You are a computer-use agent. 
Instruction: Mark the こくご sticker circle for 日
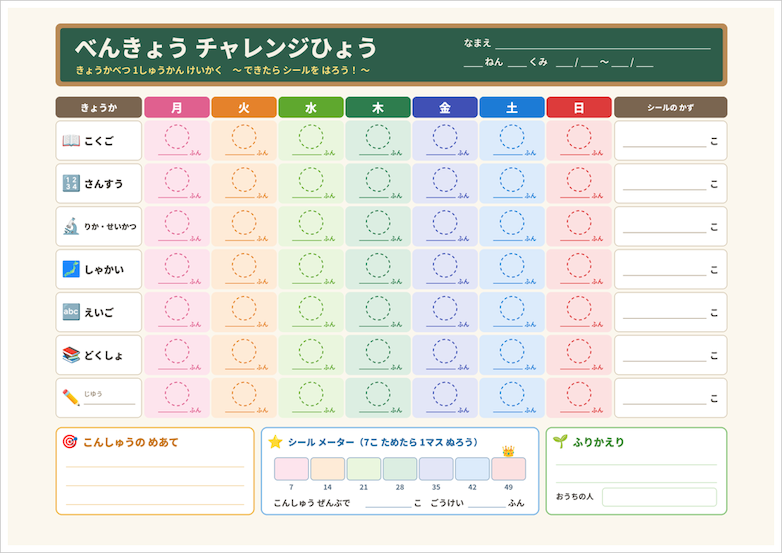click(x=579, y=137)
